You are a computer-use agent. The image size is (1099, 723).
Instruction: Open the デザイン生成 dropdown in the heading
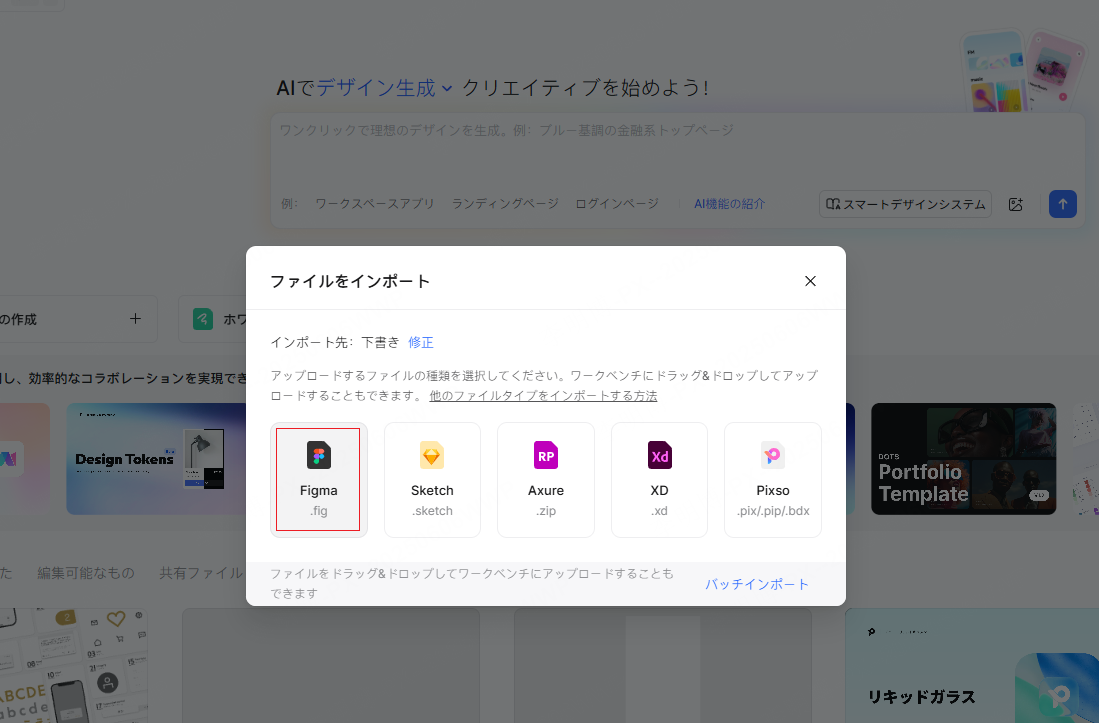(x=384, y=88)
